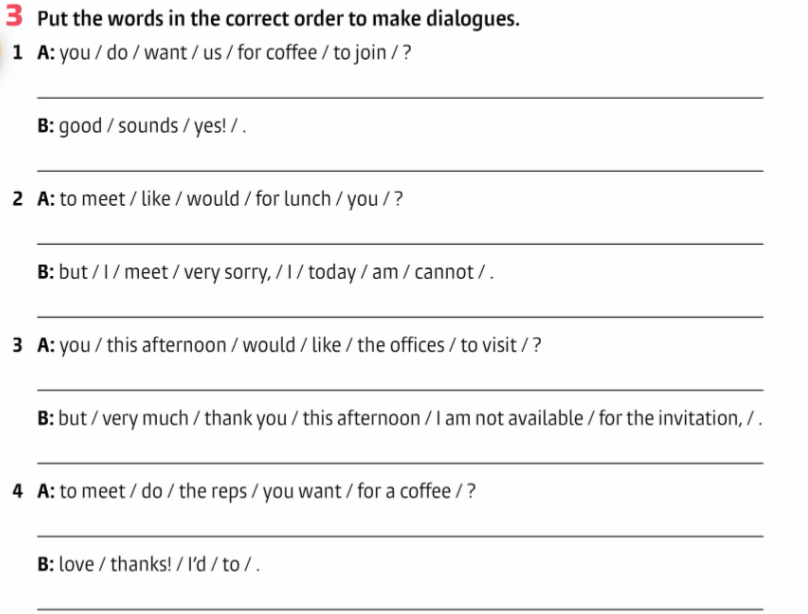The image size is (808, 614).
Task: Click answer line under 'love / thanks! / I'd / to'
Action: [400, 609]
